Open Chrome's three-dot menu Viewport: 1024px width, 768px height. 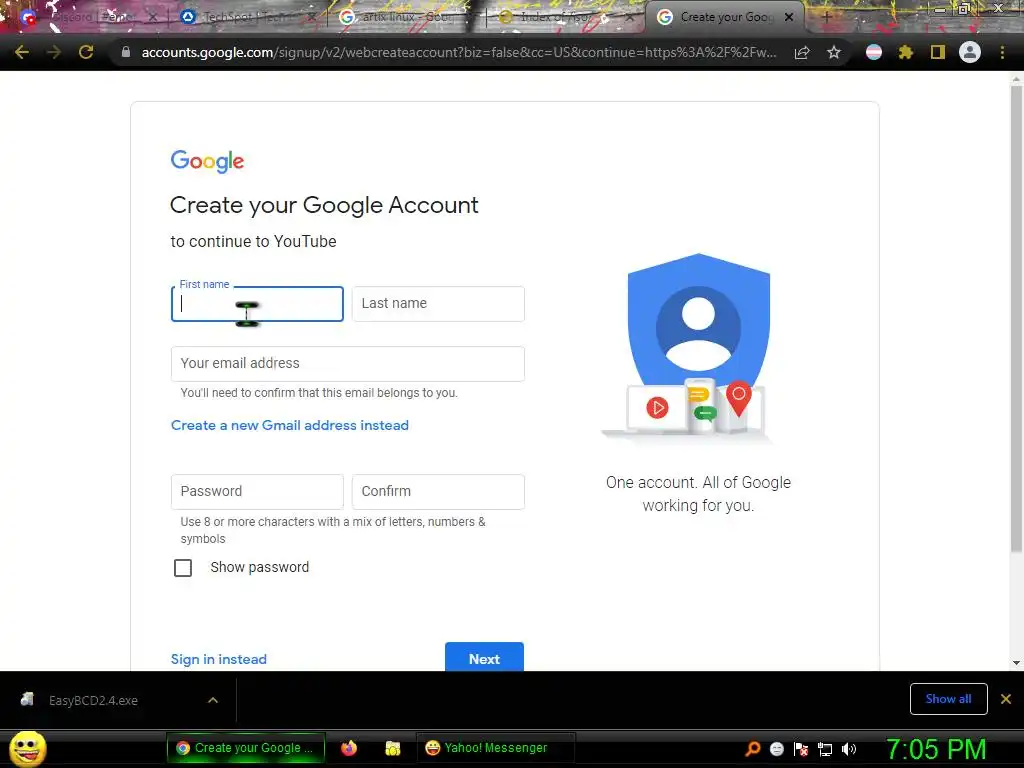1002,52
